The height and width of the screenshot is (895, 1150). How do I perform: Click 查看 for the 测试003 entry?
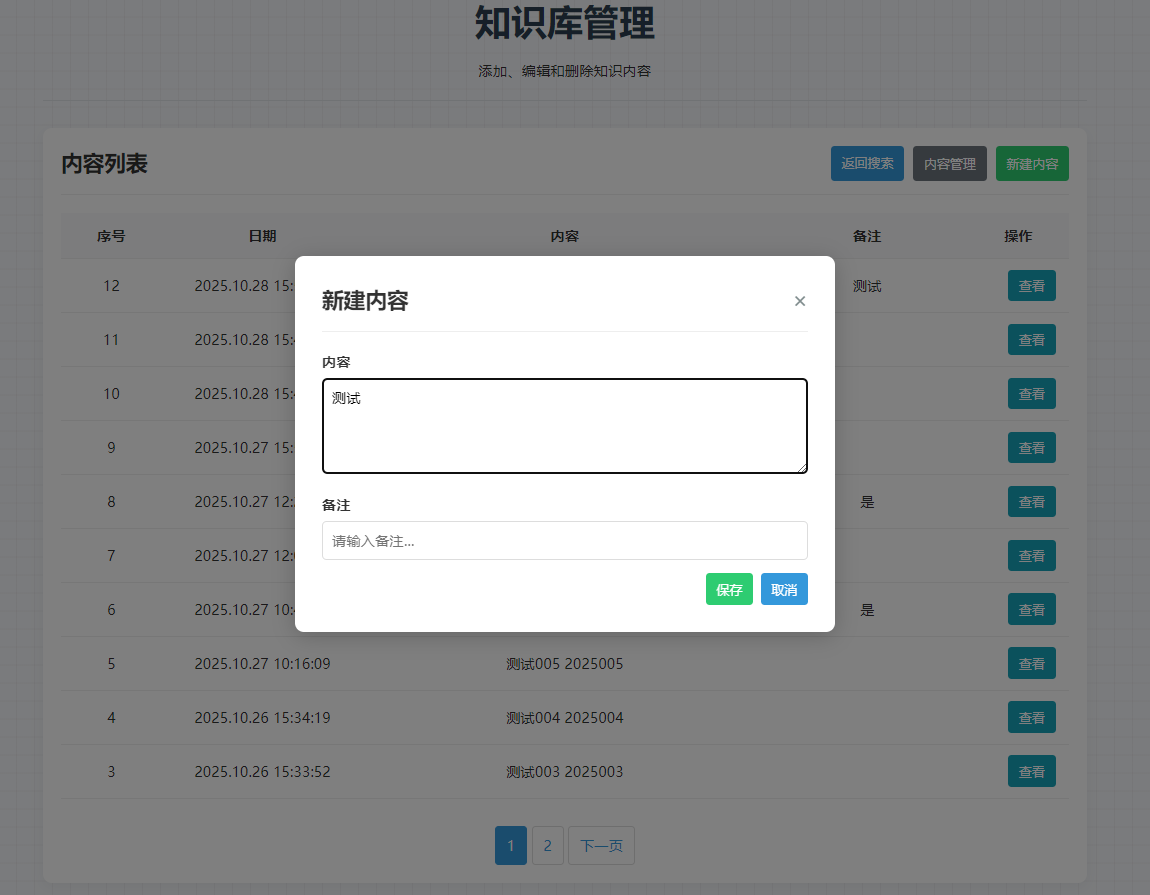pos(1031,772)
